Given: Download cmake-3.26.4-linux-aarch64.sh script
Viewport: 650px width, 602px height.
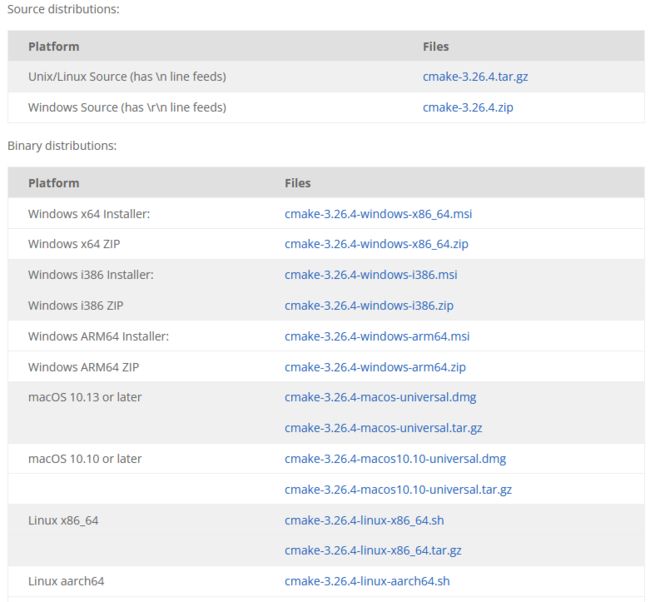Looking at the screenshot, I should tap(367, 581).
